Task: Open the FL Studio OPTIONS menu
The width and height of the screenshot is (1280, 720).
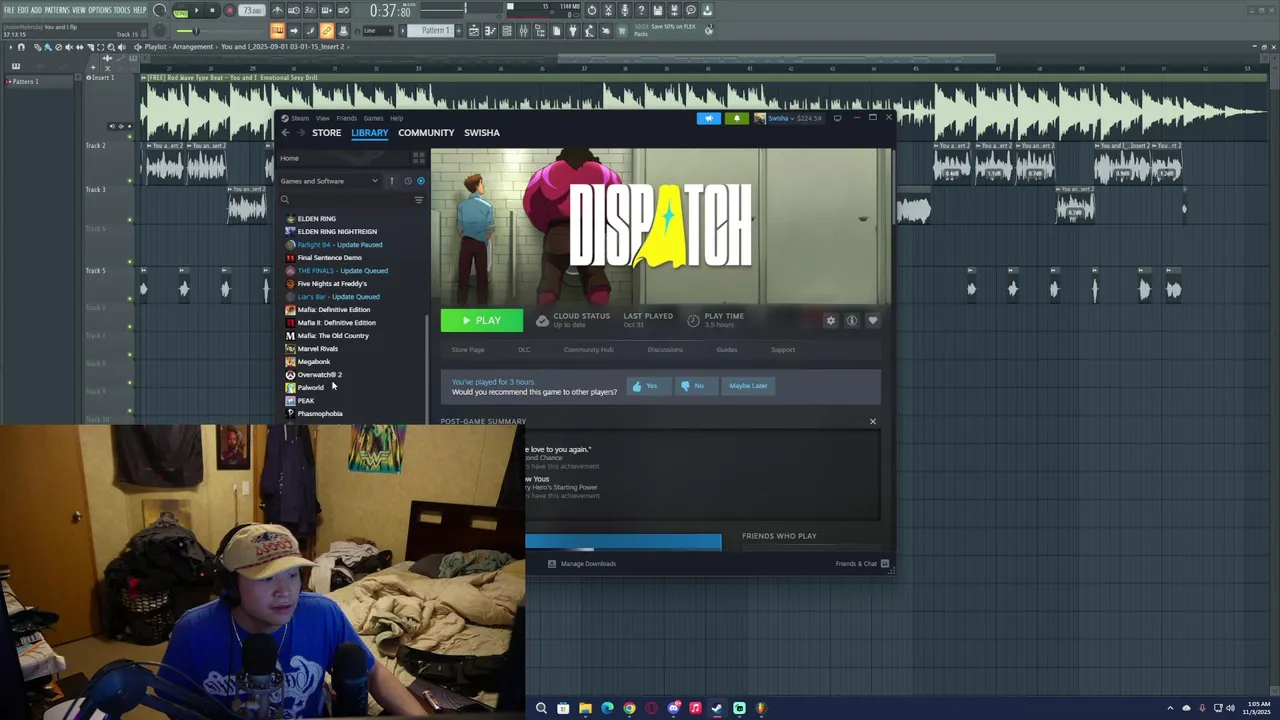Action: [100, 10]
